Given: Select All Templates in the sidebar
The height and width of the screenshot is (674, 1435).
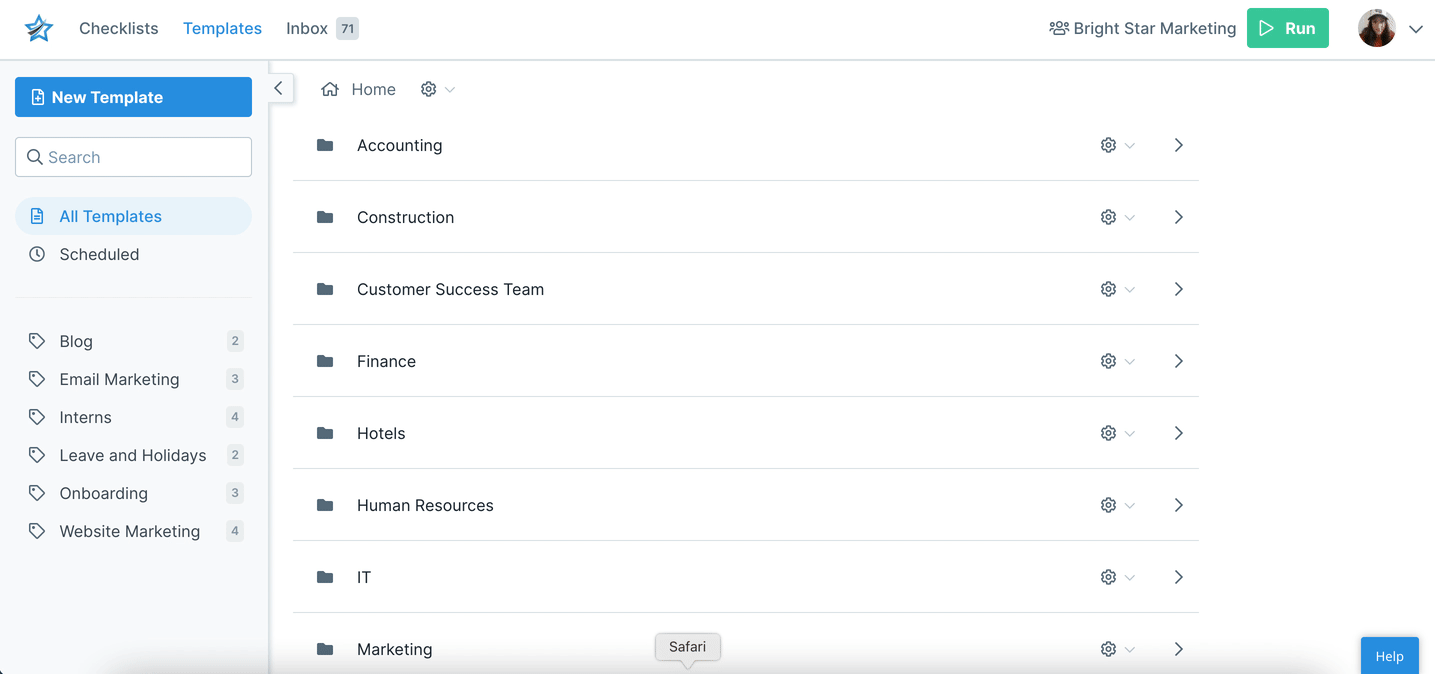Looking at the screenshot, I should point(134,216).
